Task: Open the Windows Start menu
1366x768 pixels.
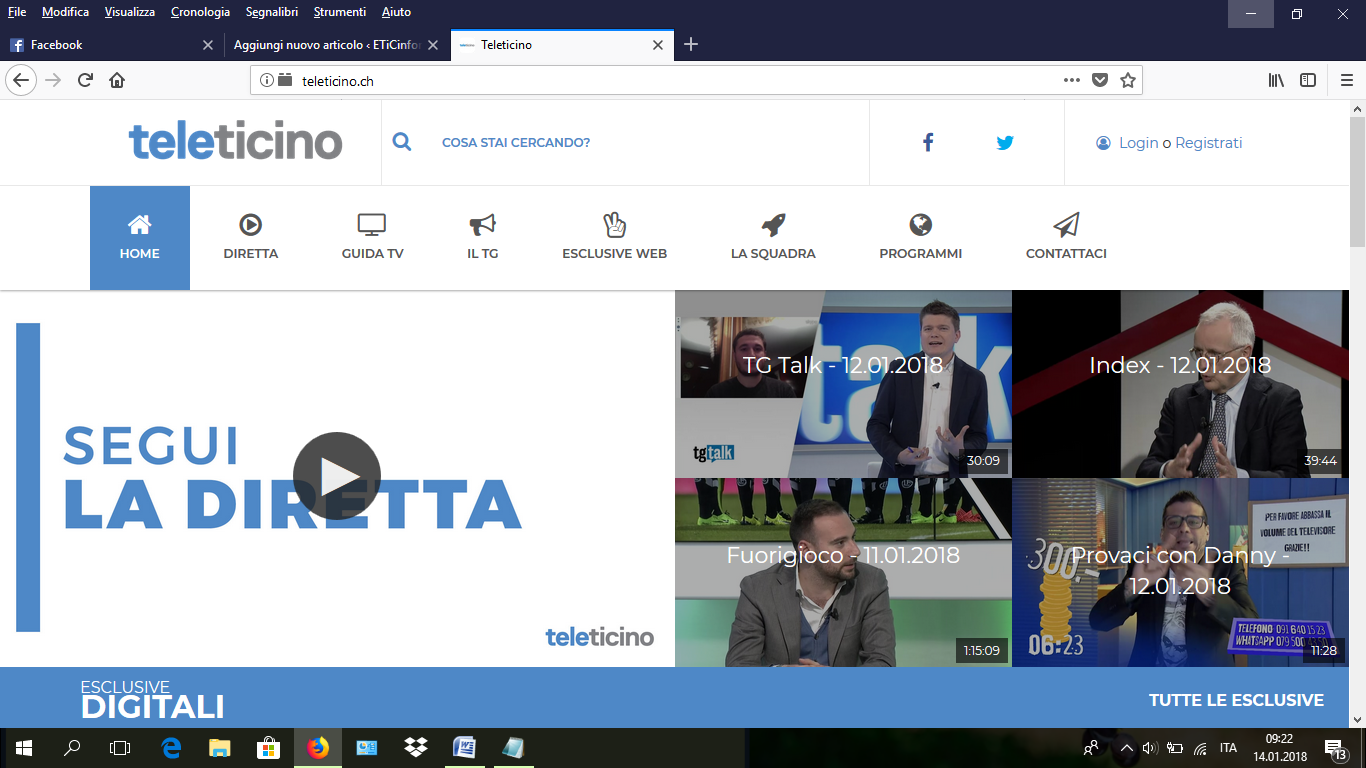Action: (x=24, y=748)
